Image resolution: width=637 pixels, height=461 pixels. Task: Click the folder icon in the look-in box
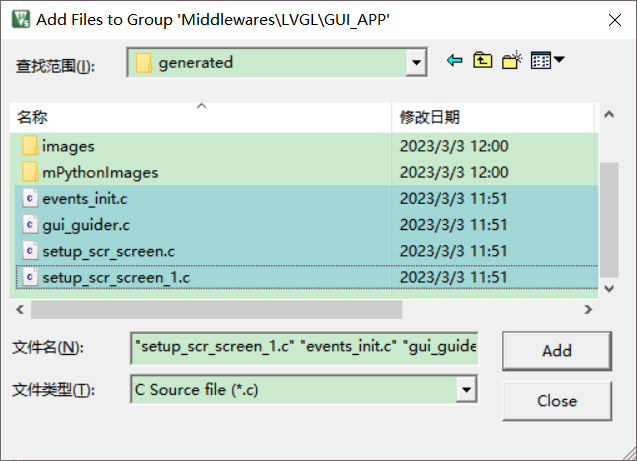pyautogui.click(x=144, y=63)
